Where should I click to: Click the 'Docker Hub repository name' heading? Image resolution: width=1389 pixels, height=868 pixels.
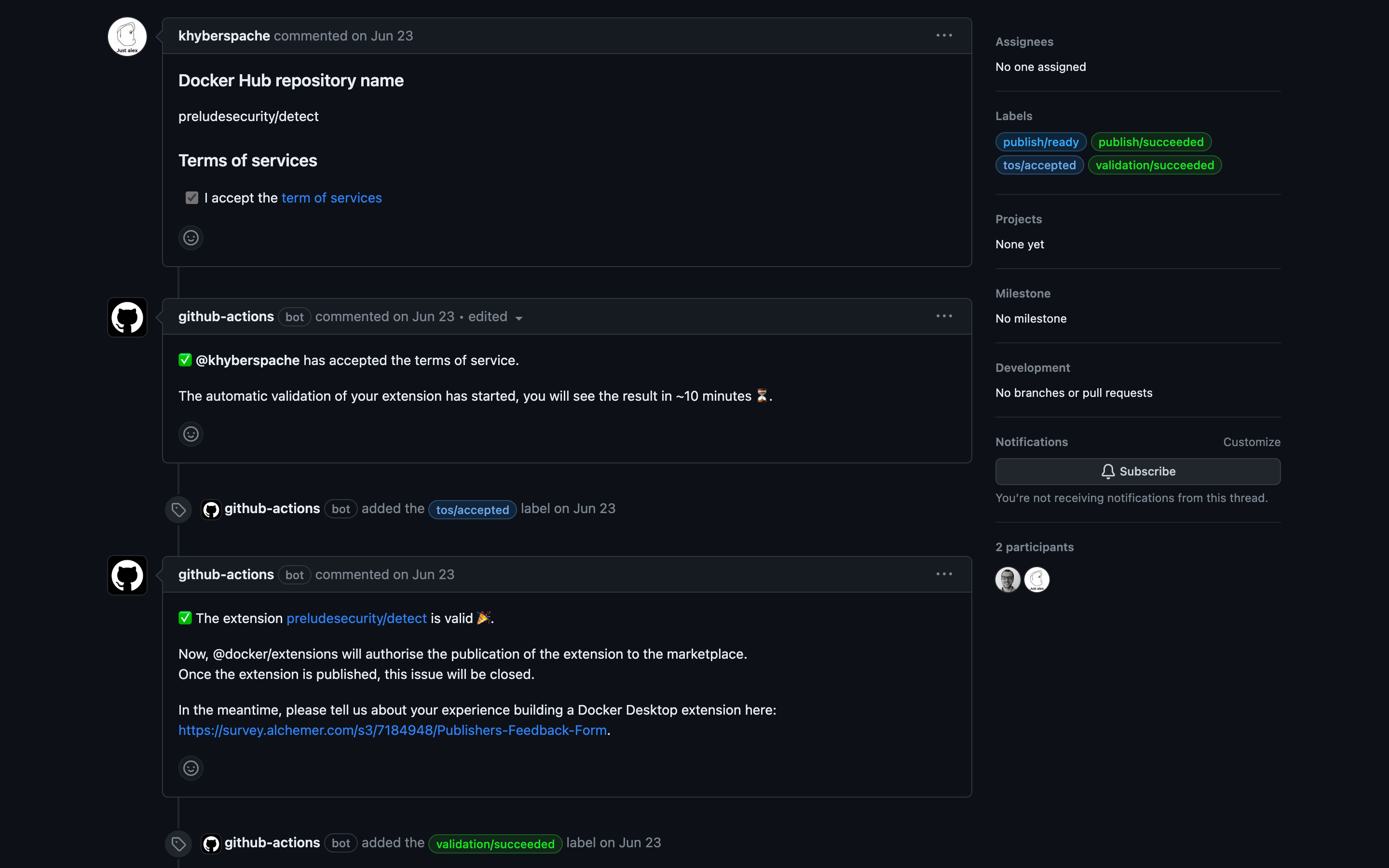pos(291,81)
